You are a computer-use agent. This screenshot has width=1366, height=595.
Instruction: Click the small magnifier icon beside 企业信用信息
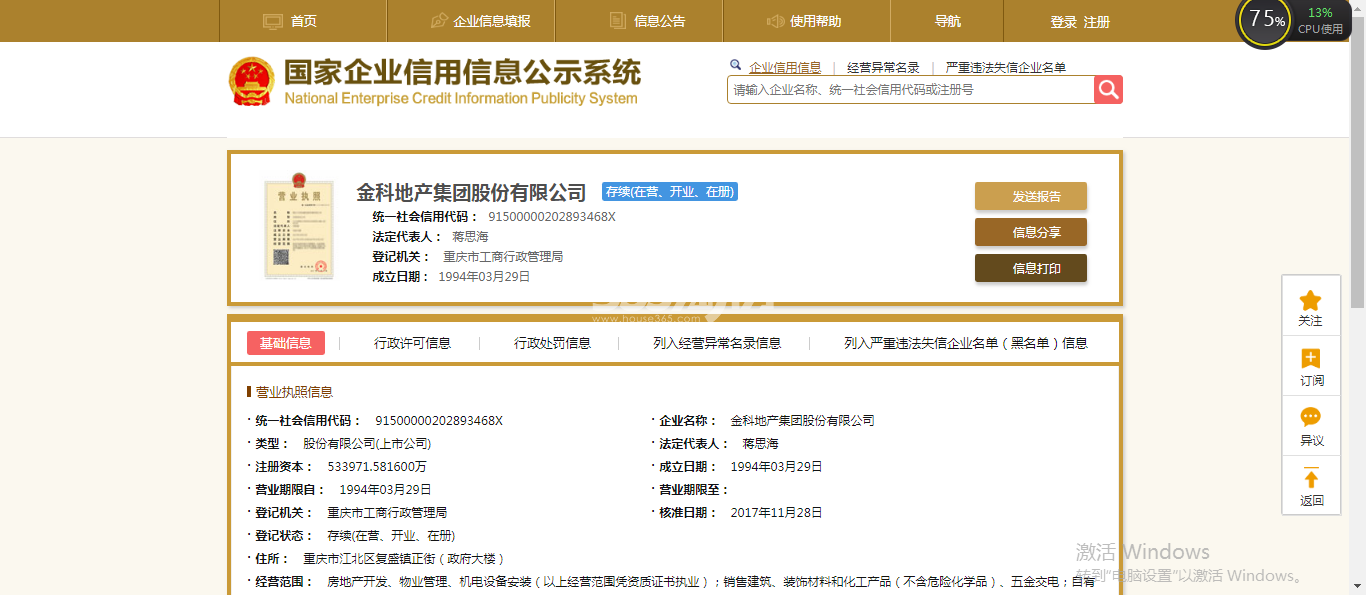pos(736,66)
